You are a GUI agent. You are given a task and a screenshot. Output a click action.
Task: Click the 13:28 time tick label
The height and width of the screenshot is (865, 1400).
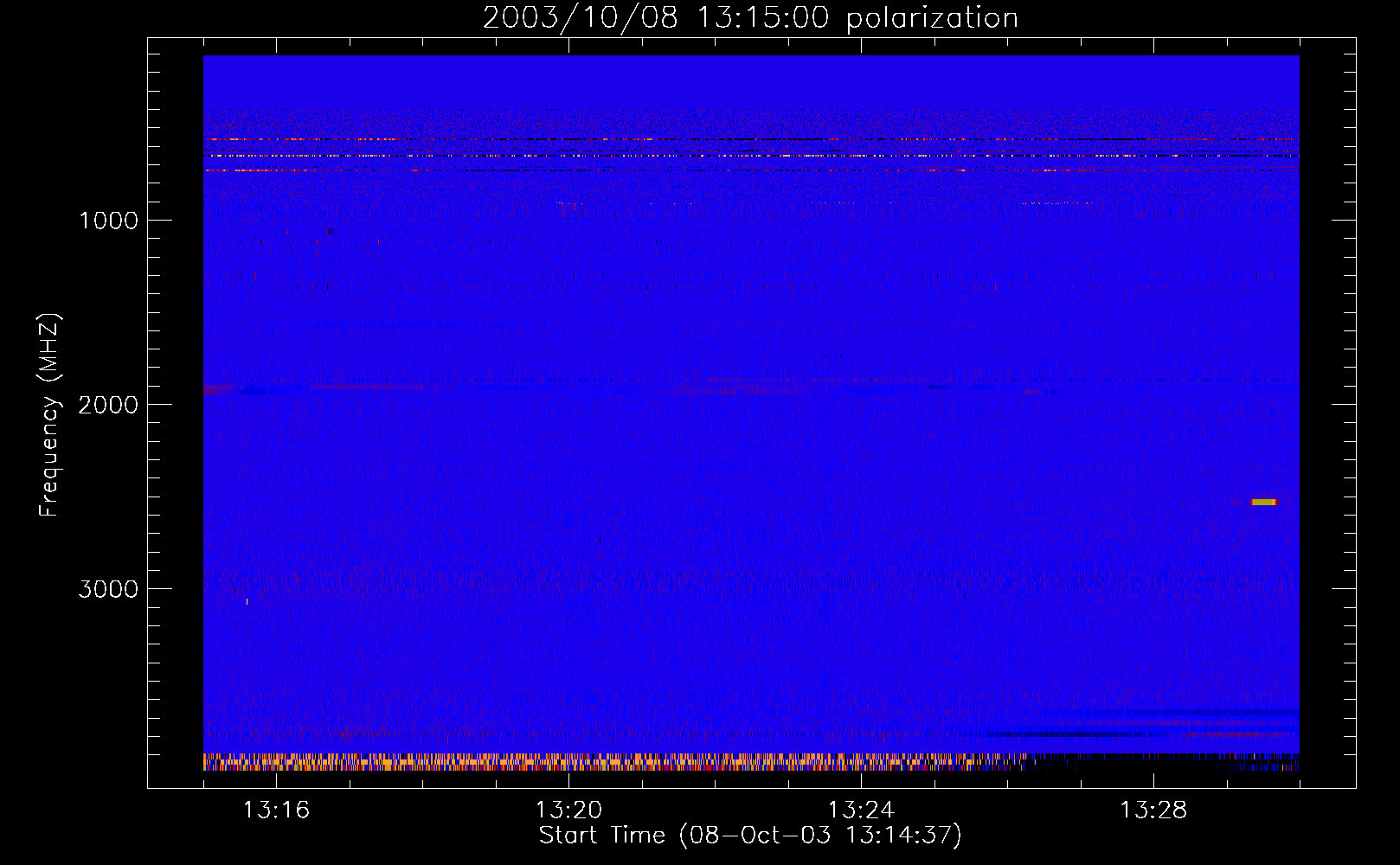point(1153,810)
